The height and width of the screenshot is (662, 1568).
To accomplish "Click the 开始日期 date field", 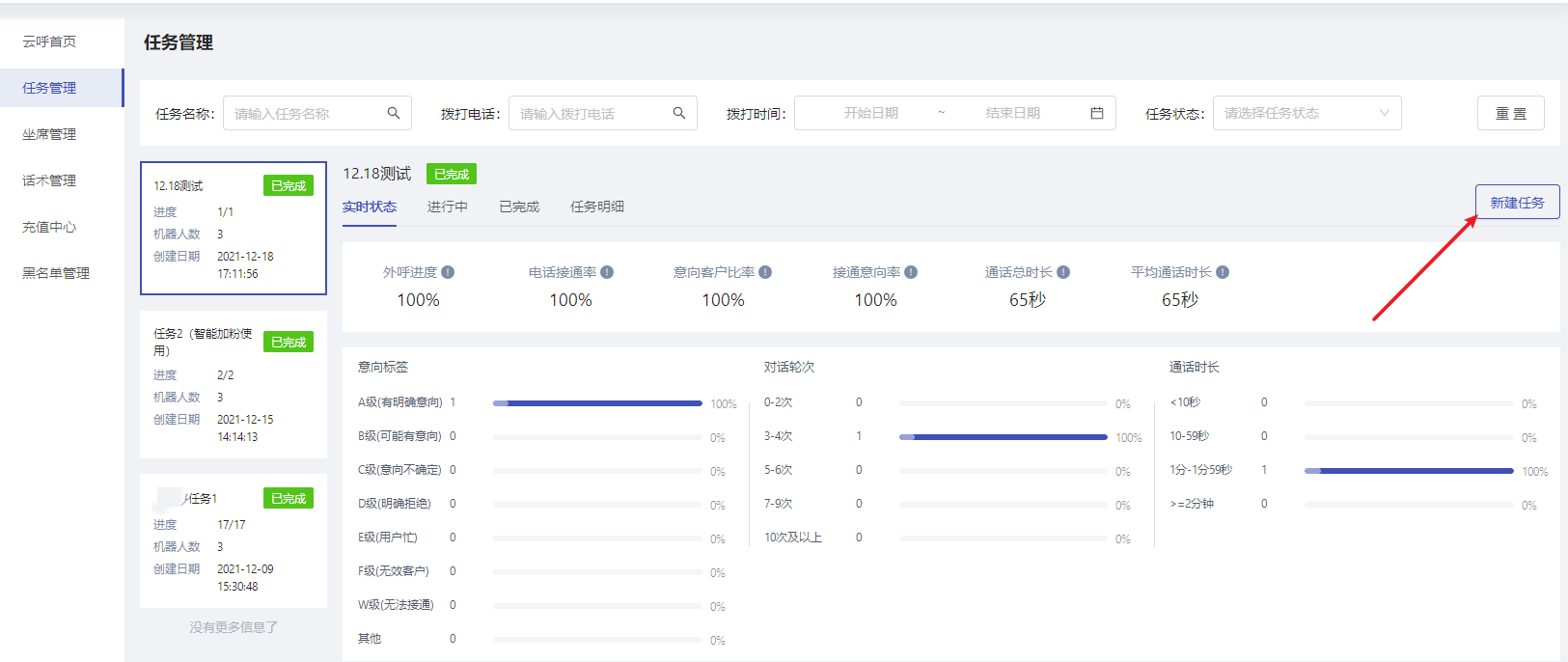I will (871, 113).
